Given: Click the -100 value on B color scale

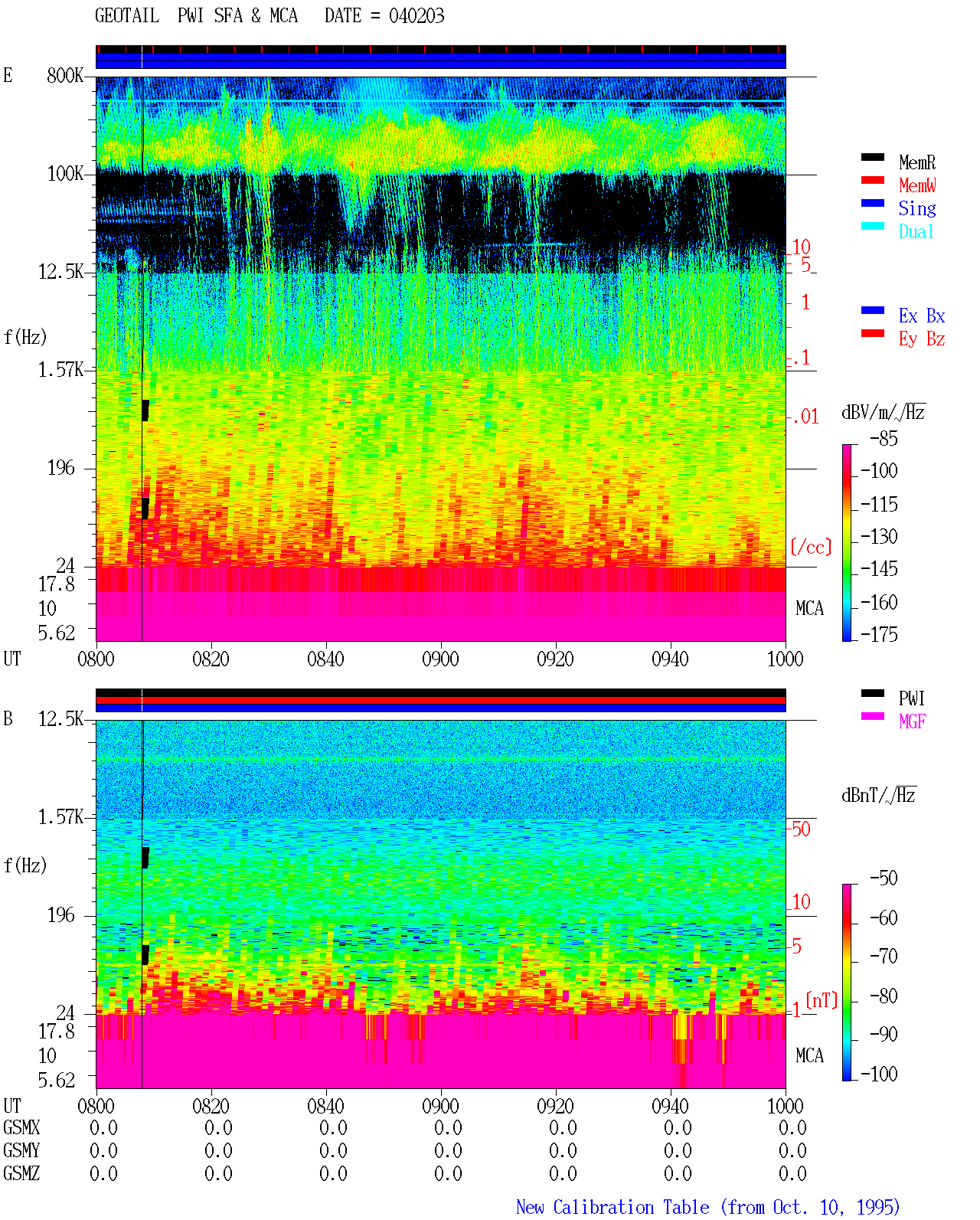Looking at the screenshot, I should (879, 1074).
